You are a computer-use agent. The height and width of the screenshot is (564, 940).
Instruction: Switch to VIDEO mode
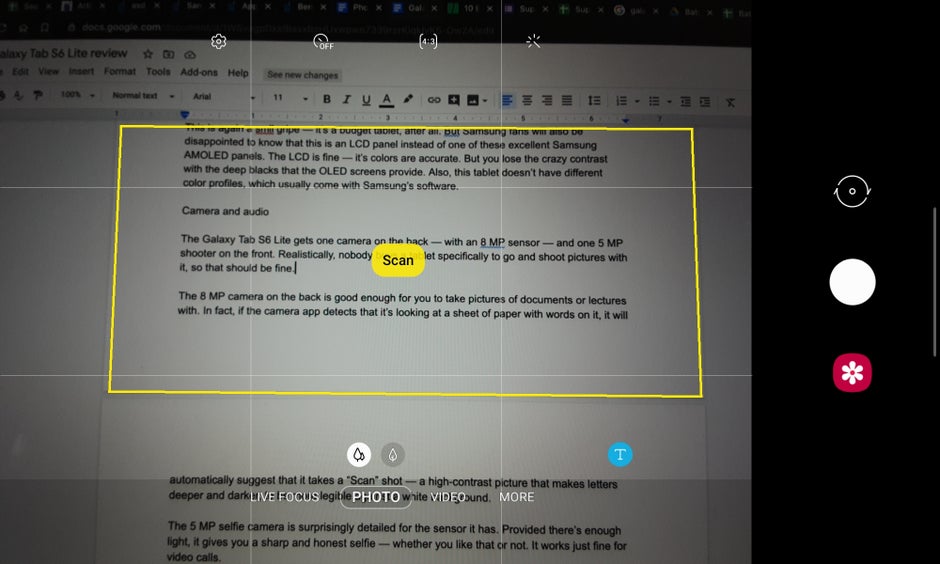click(x=448, y=497)
